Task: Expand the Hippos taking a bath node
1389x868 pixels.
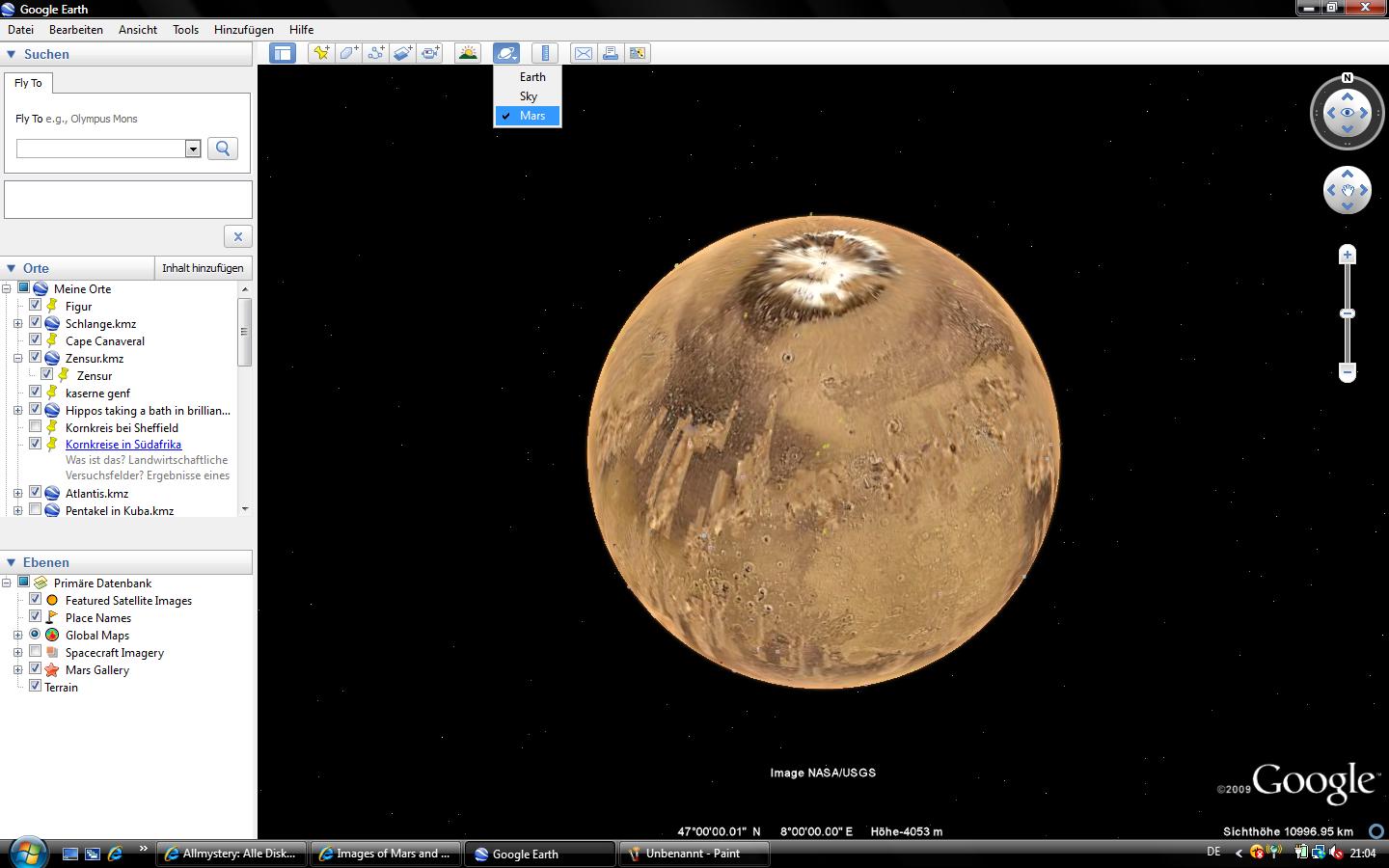Action: (x=18, y=410)
